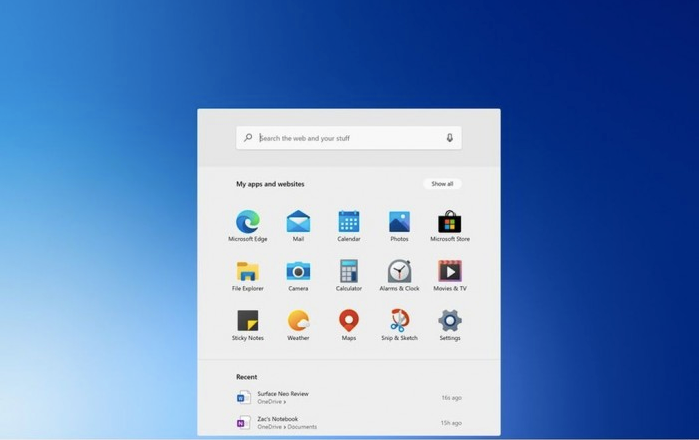The image size is (700, 440).
Task: Open Snip & Sketch
Action: tap(399, 325)
